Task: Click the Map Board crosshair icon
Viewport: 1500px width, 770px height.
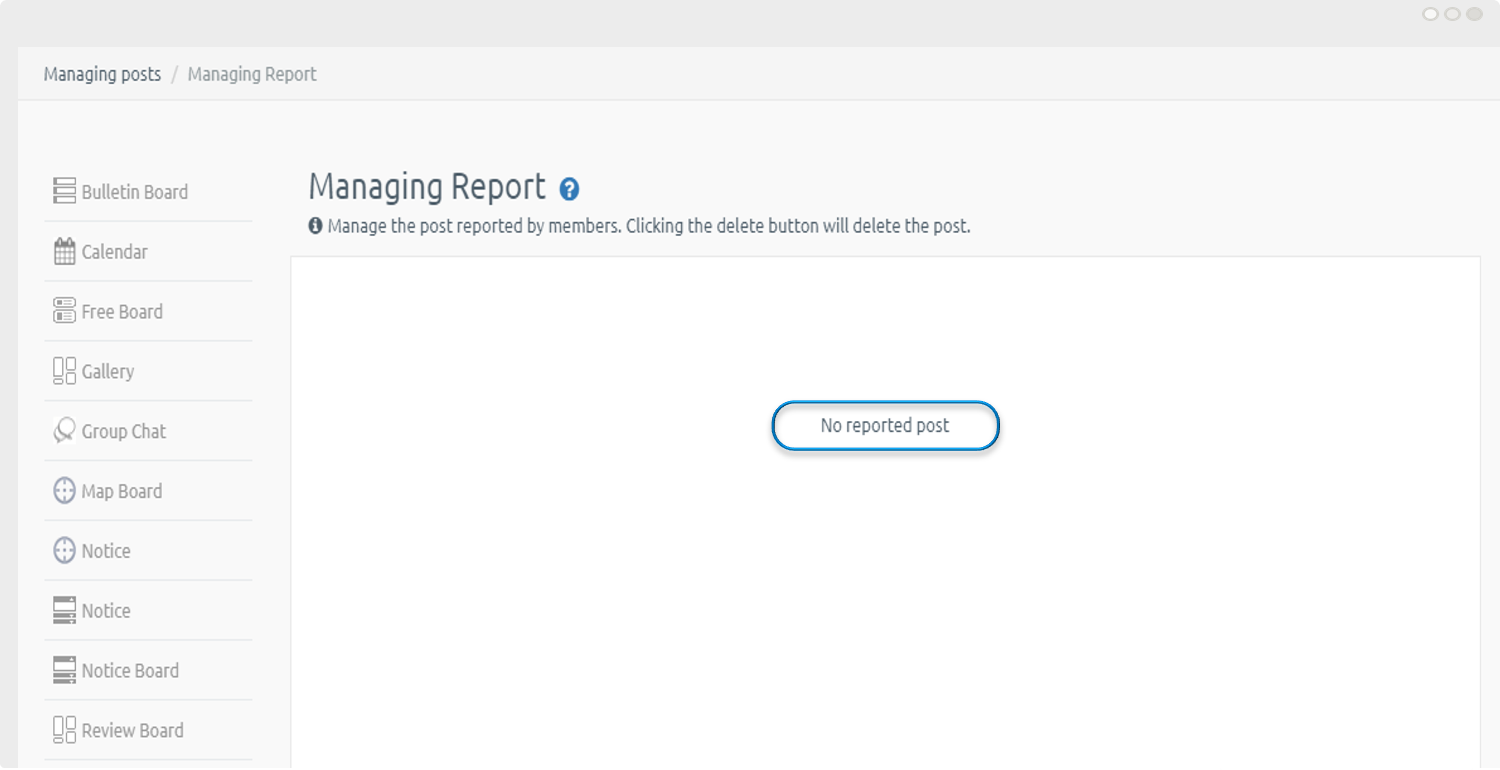Action: pos(64,491)
